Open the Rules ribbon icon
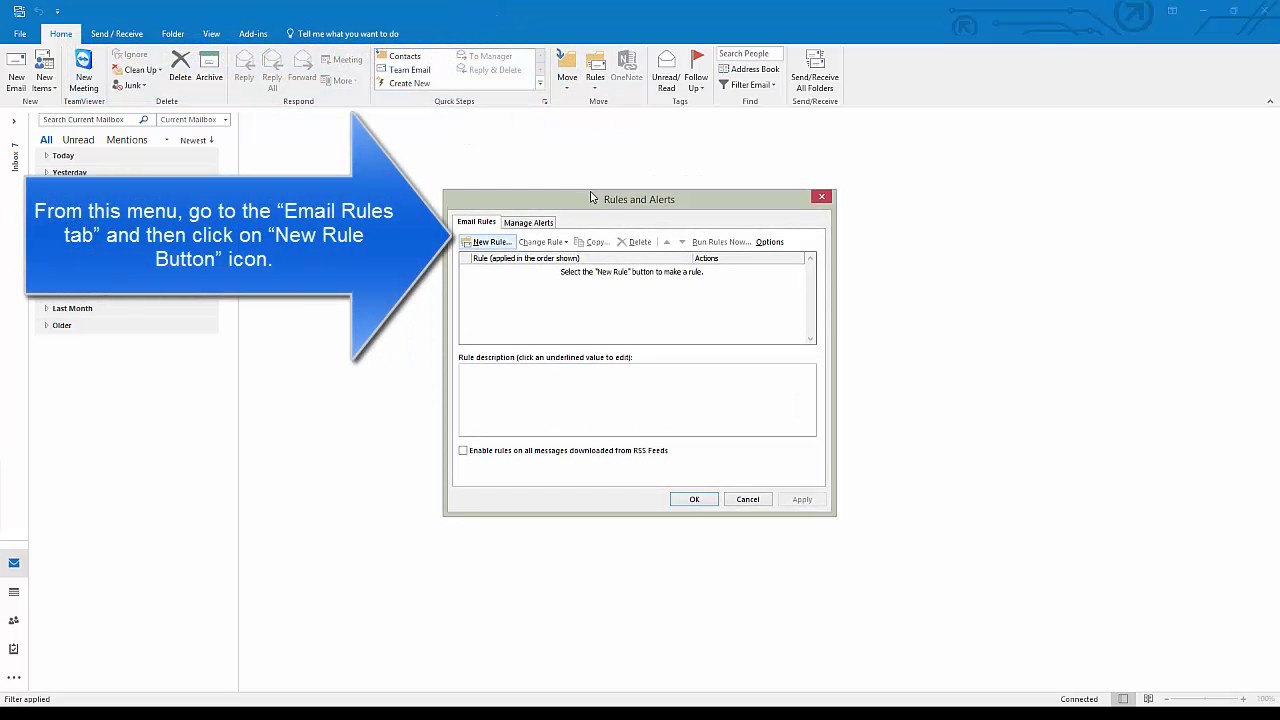1280x720 pixels. tap(595, 71)
